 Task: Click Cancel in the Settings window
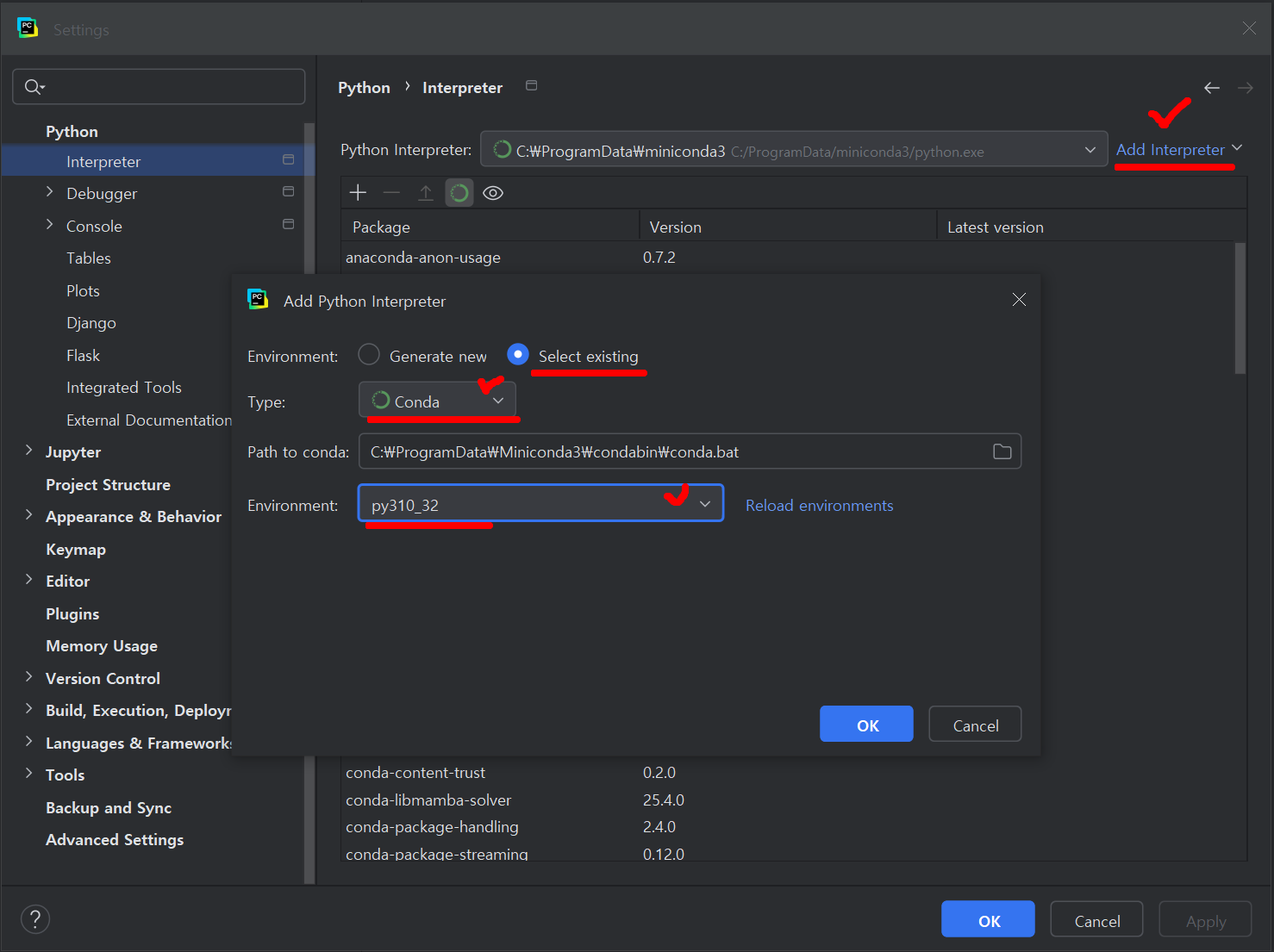(1096, 919)
